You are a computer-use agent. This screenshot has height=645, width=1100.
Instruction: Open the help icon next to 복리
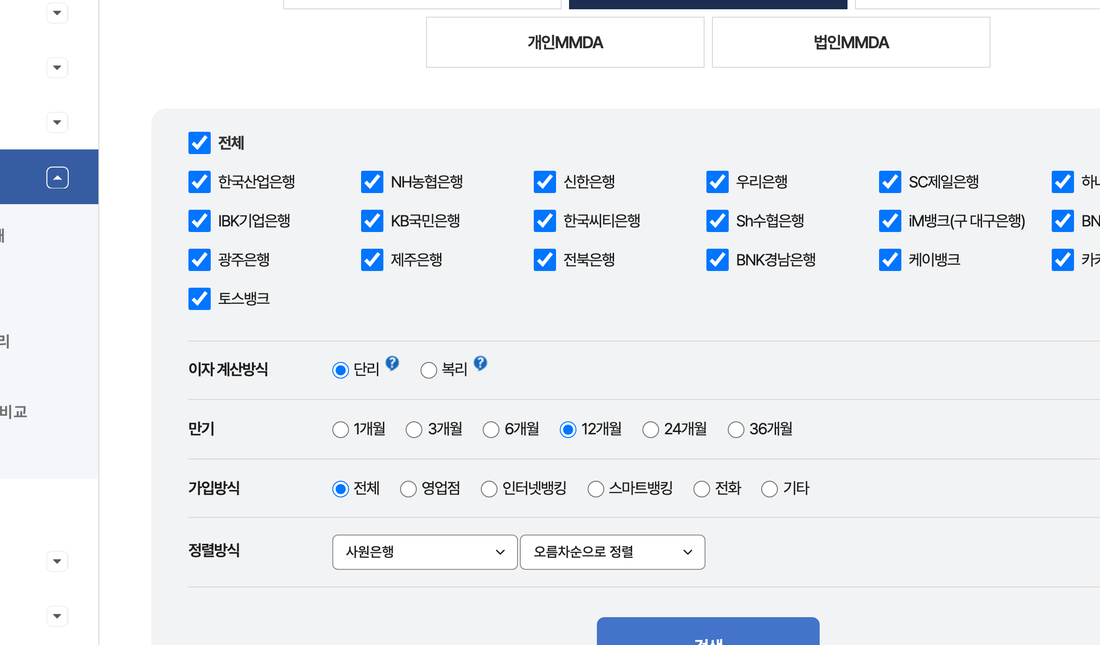[x=480, y=363]
